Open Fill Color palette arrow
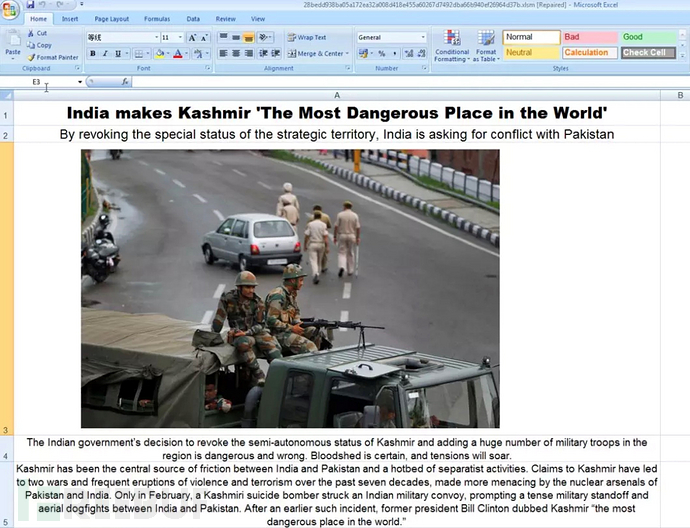This screenshot has height=528, width=690. pos(168,54)
